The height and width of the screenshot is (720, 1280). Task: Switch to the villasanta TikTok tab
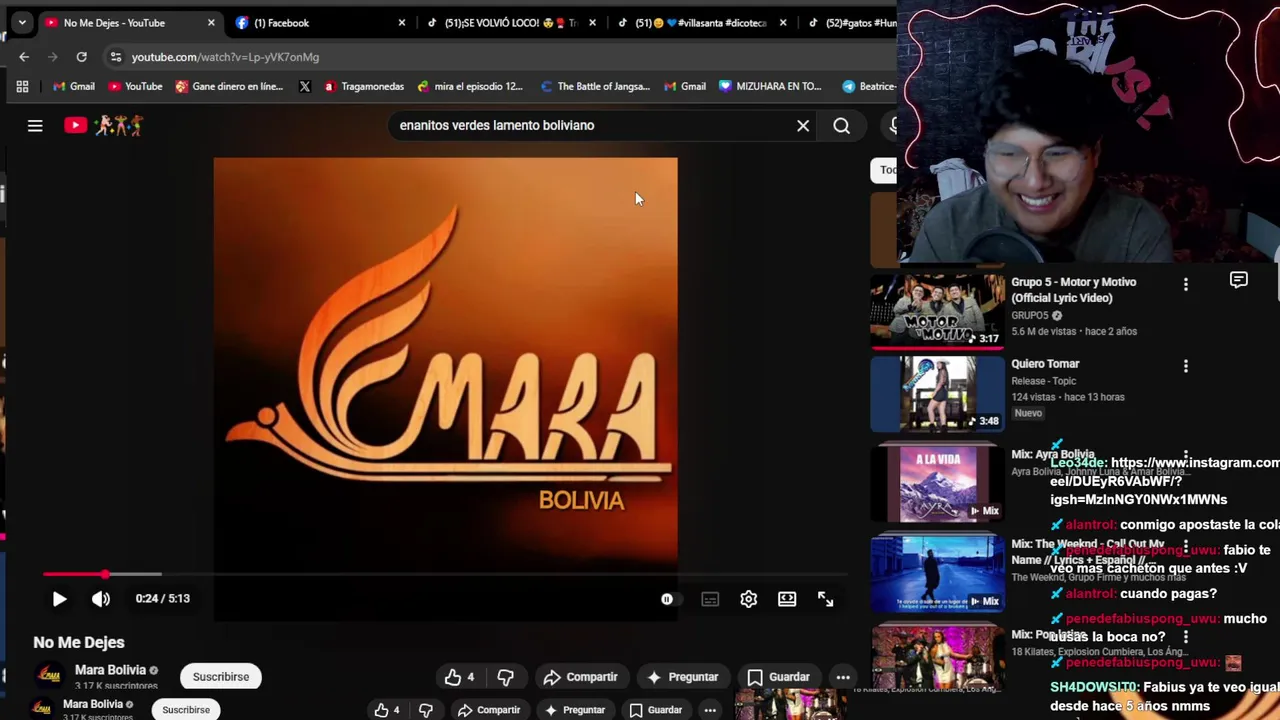(x=700, y=23)
